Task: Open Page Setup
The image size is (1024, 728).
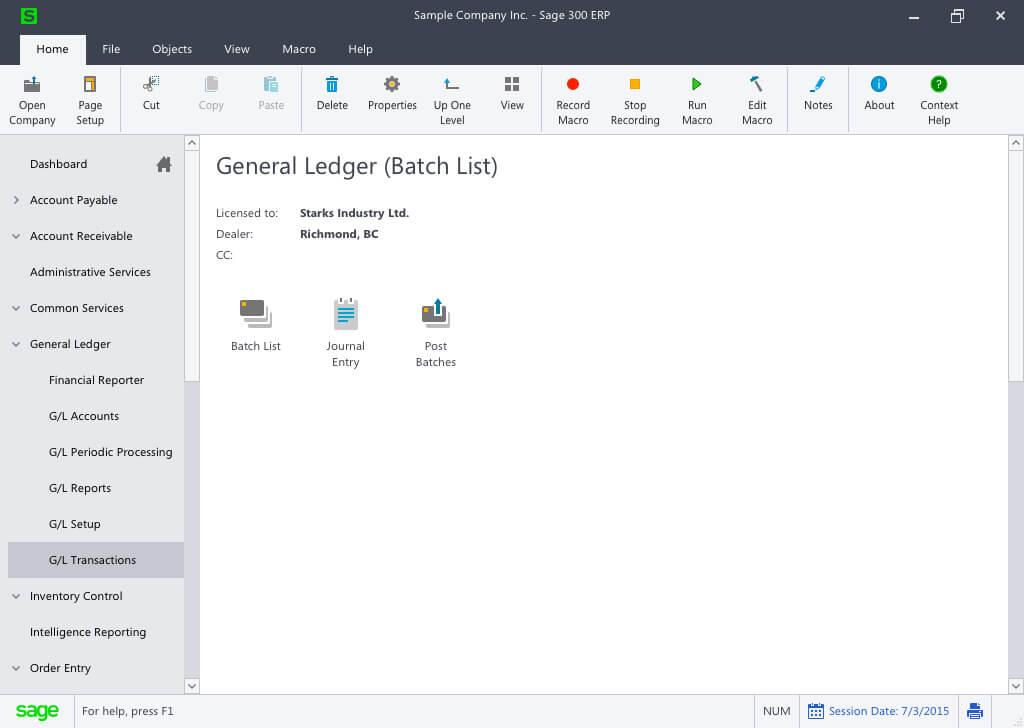Action: pyautogui.click(x=90, y=95)
